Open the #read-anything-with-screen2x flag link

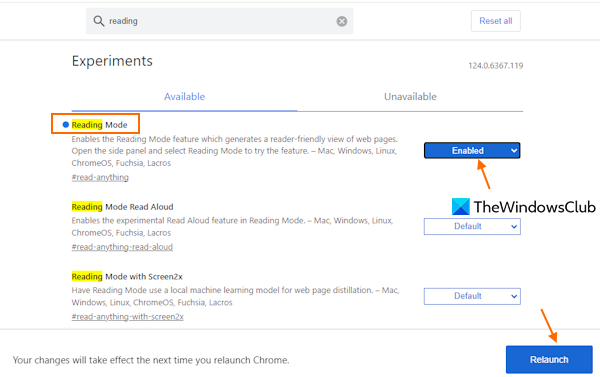point(127,317)
